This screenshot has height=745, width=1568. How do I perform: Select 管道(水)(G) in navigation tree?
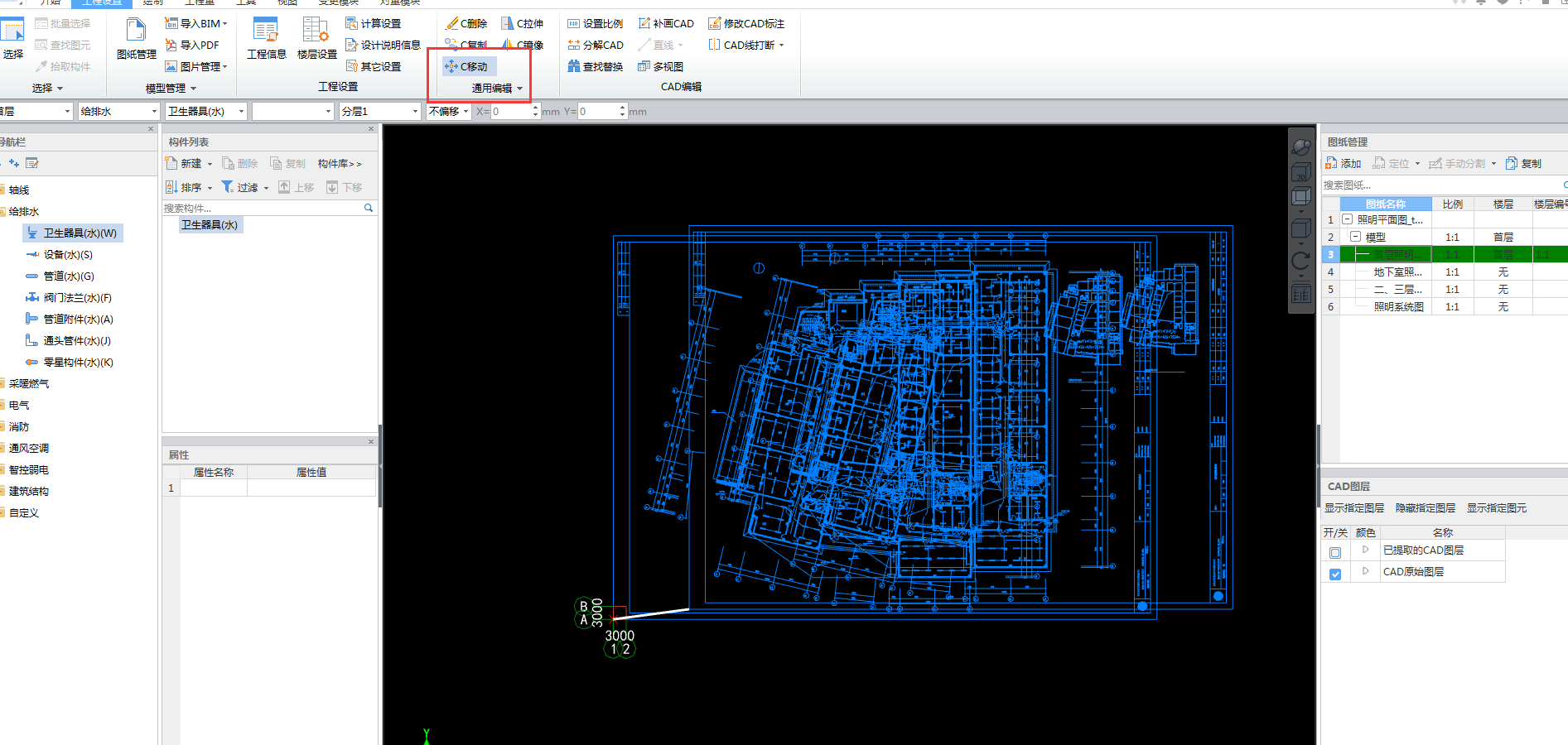point(60,276)
